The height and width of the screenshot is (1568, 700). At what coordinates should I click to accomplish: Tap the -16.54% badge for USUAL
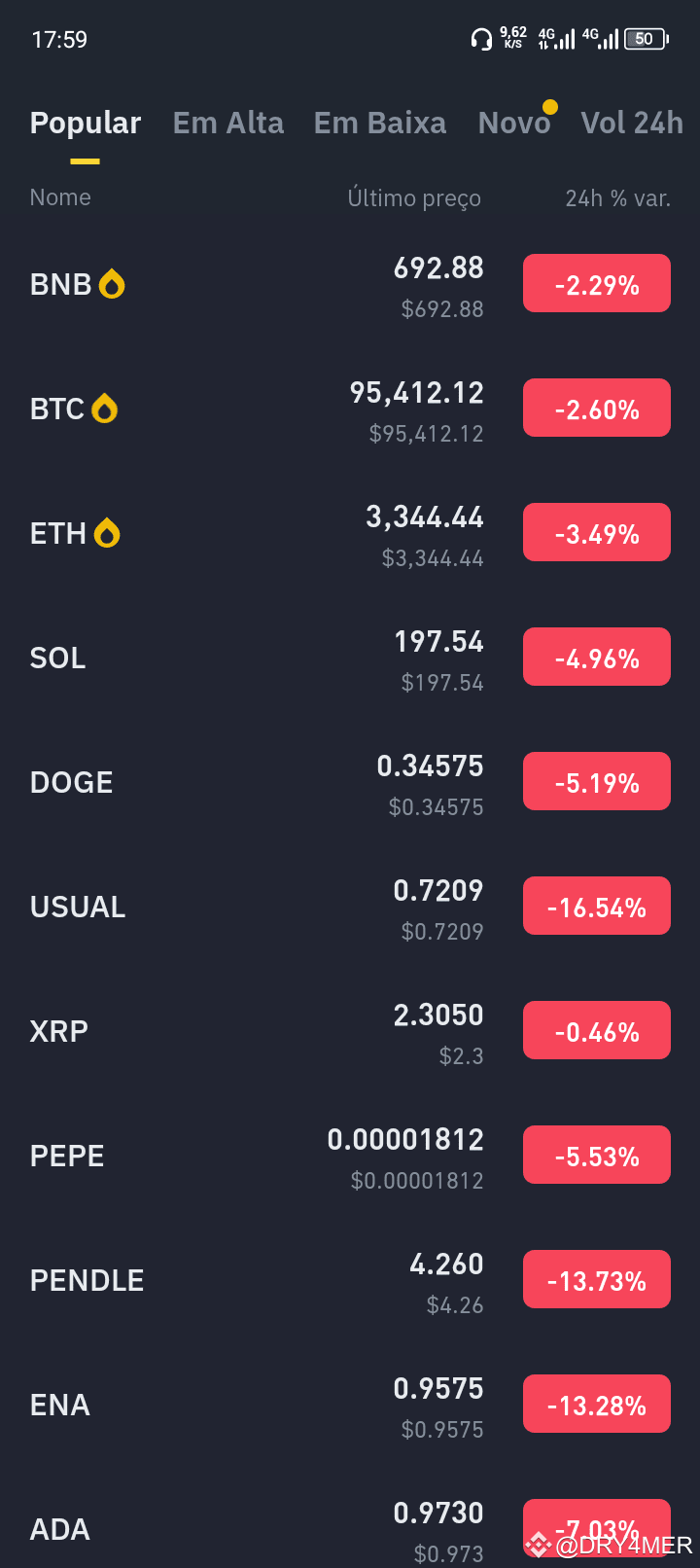[x=597, y=906]
